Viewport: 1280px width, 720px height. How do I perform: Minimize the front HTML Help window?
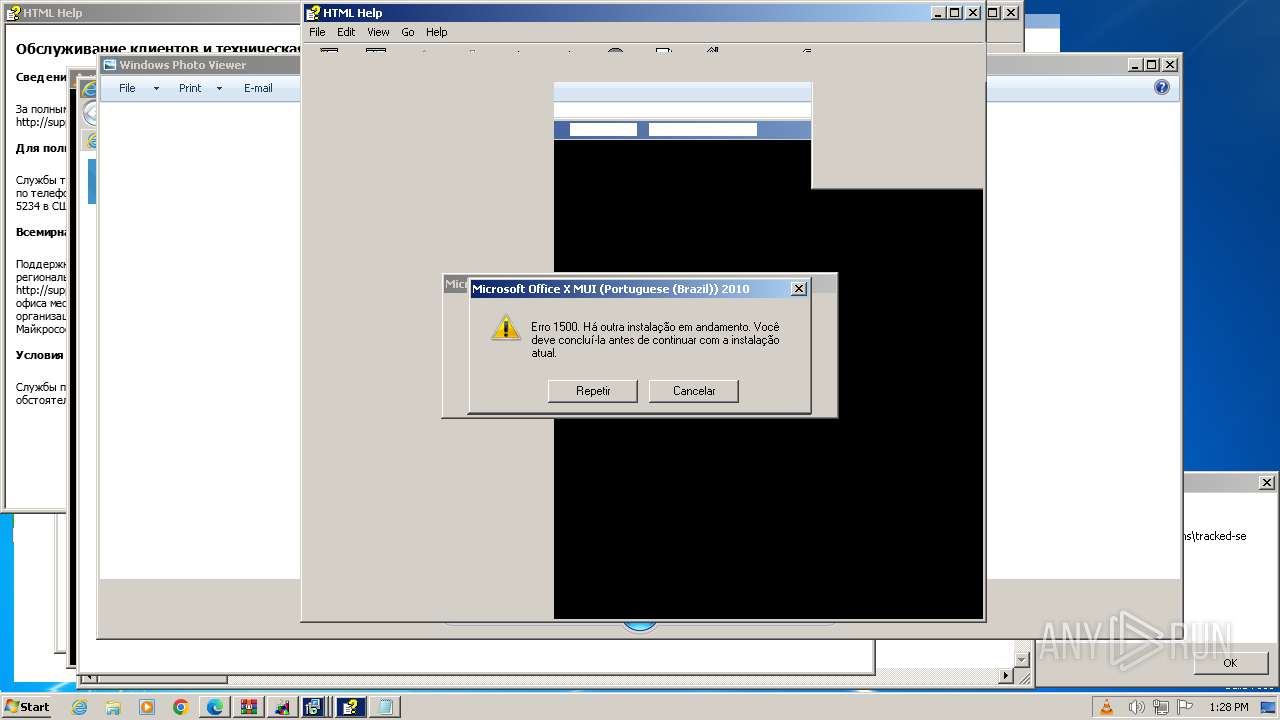(938, 13)
